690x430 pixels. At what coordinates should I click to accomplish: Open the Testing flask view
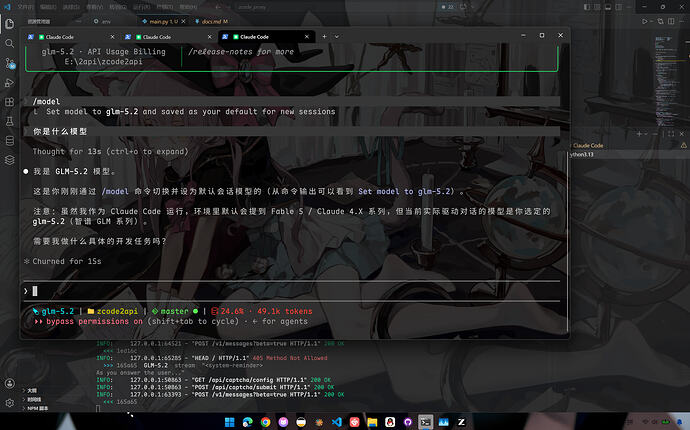[x=10, y=121]
